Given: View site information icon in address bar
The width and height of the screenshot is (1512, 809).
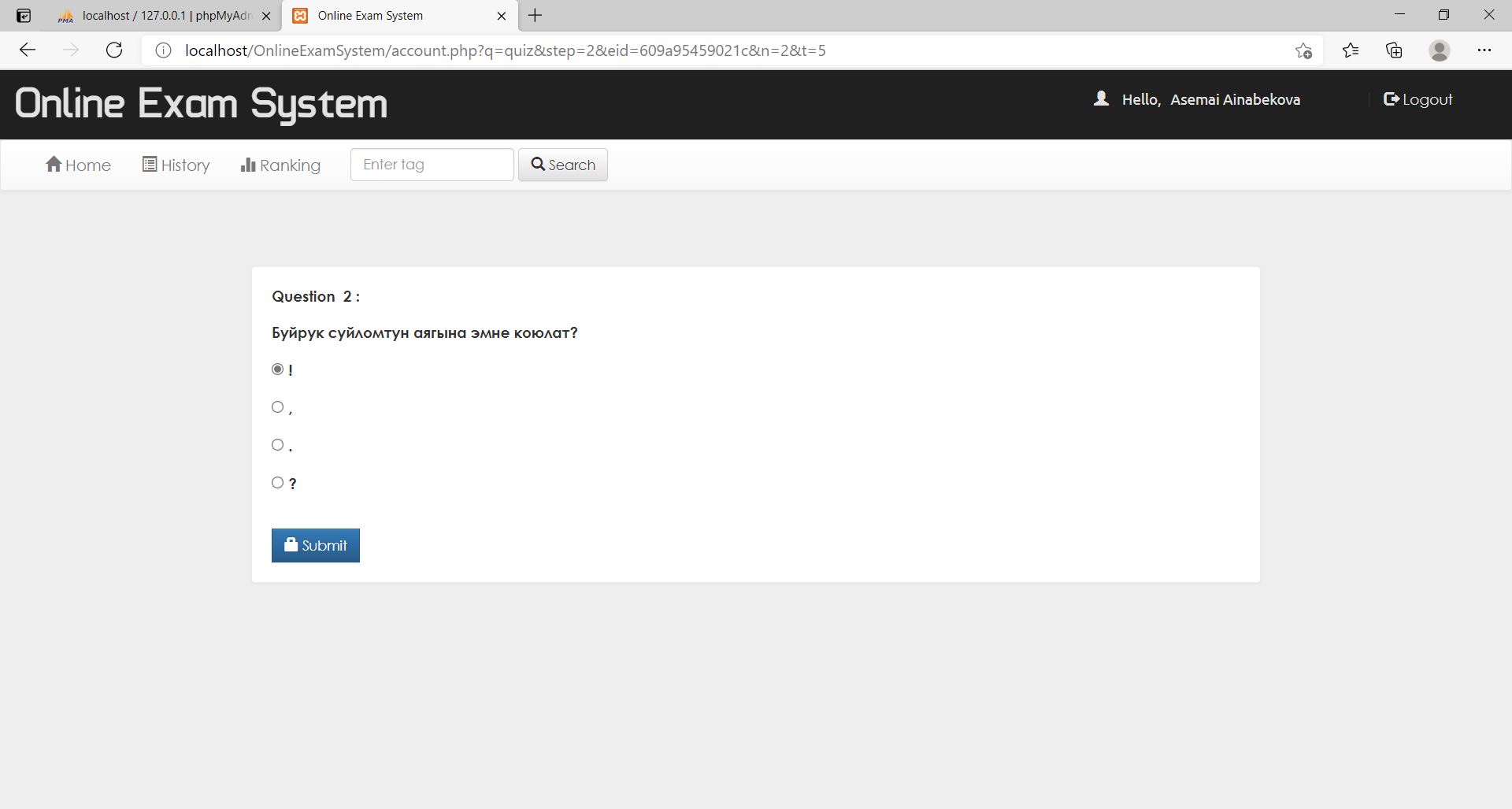Looking at the screenshot, I should 163,50.
